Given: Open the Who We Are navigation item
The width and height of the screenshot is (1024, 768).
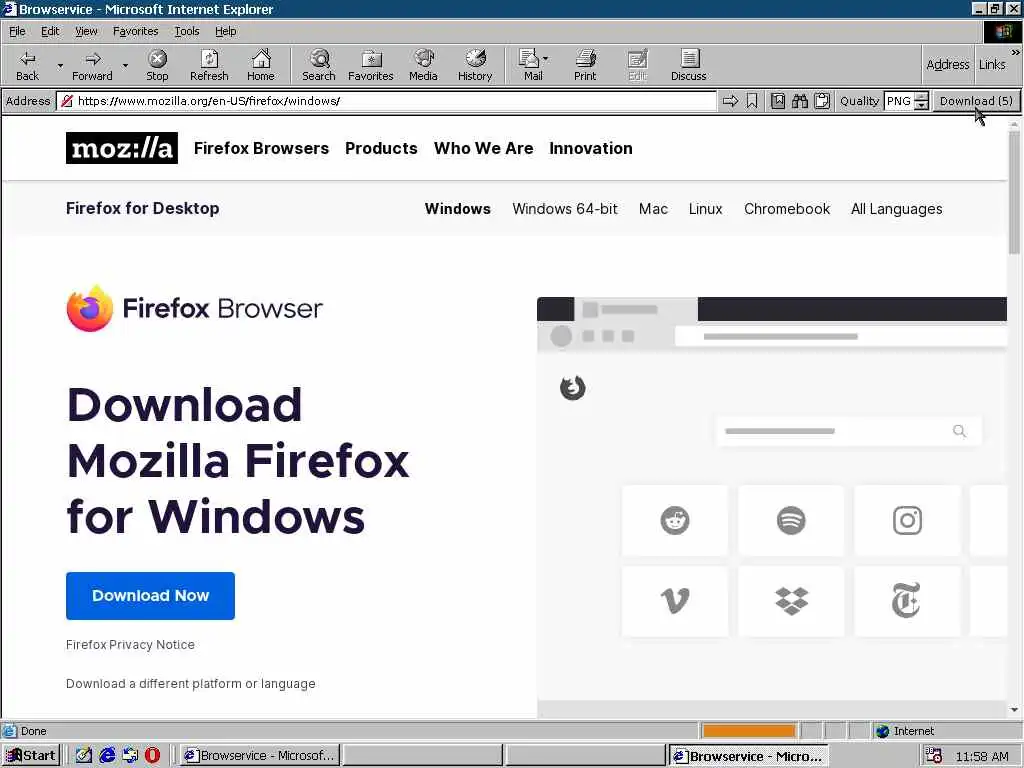Looking at the screenshot, I should 483,148.
